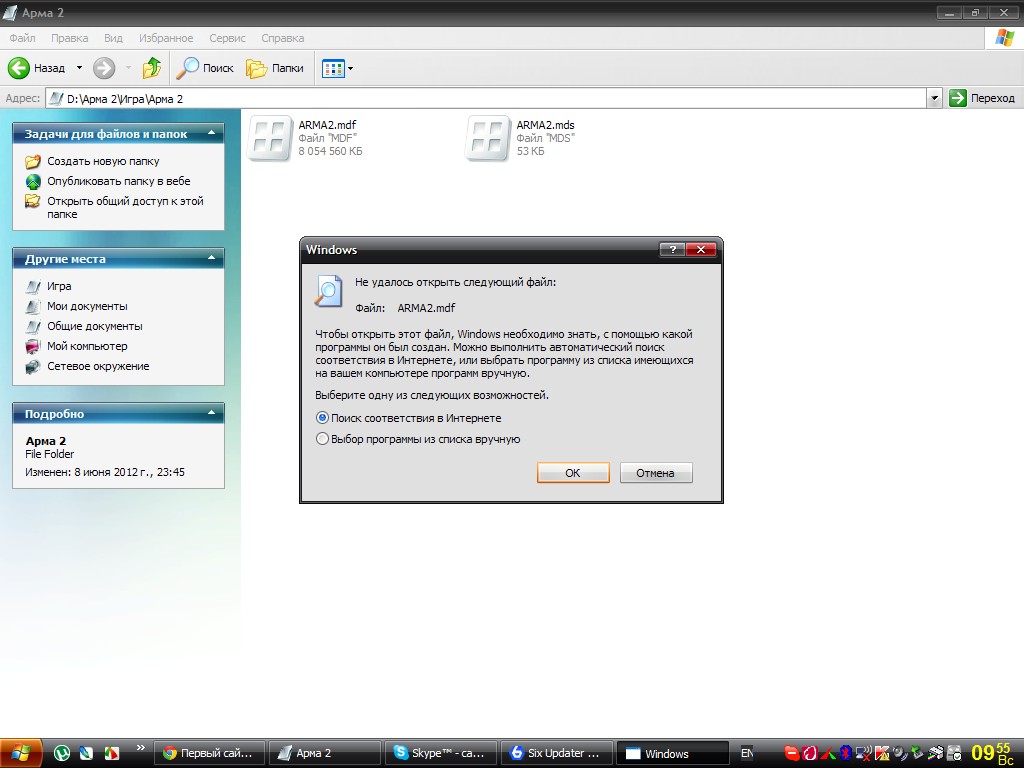Select the ARMA2.mds file icon
The image size is (1024, 768).
tap(487, 138)
